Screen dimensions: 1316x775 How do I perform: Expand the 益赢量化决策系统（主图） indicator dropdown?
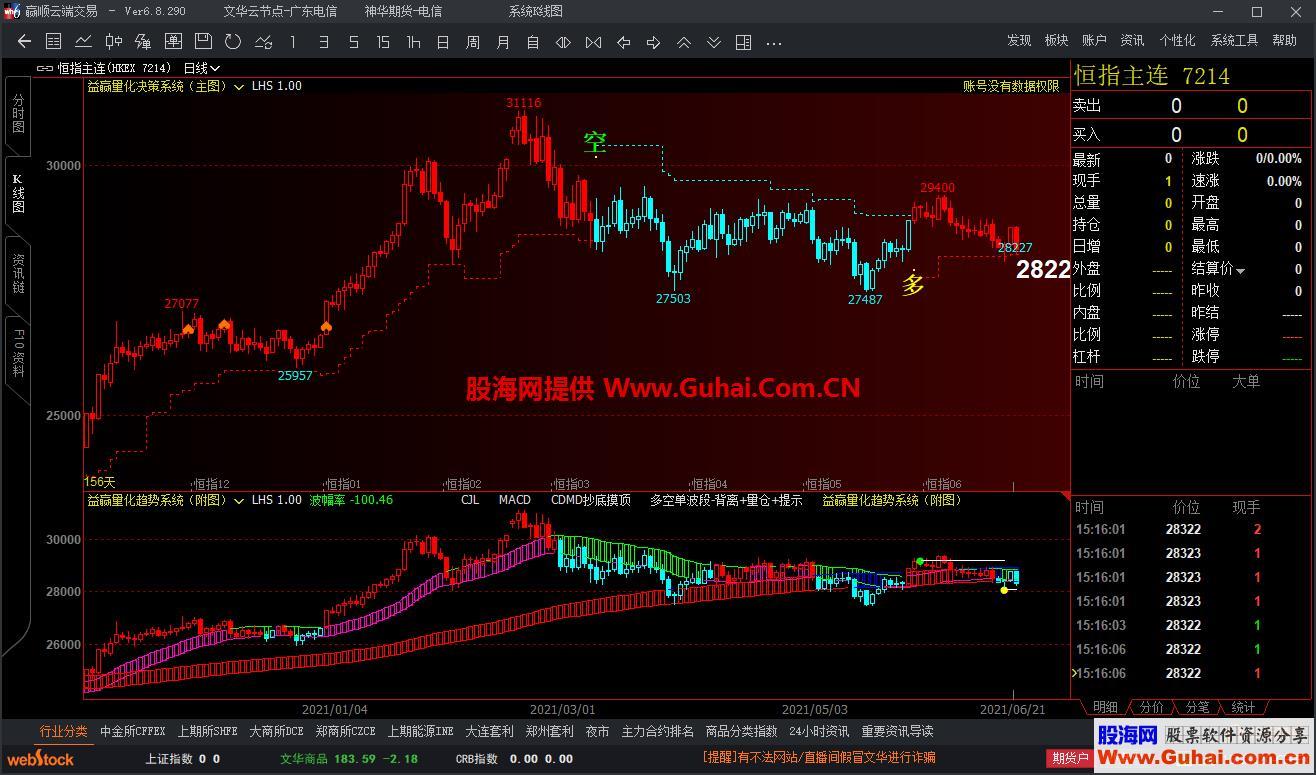(239, 86)
